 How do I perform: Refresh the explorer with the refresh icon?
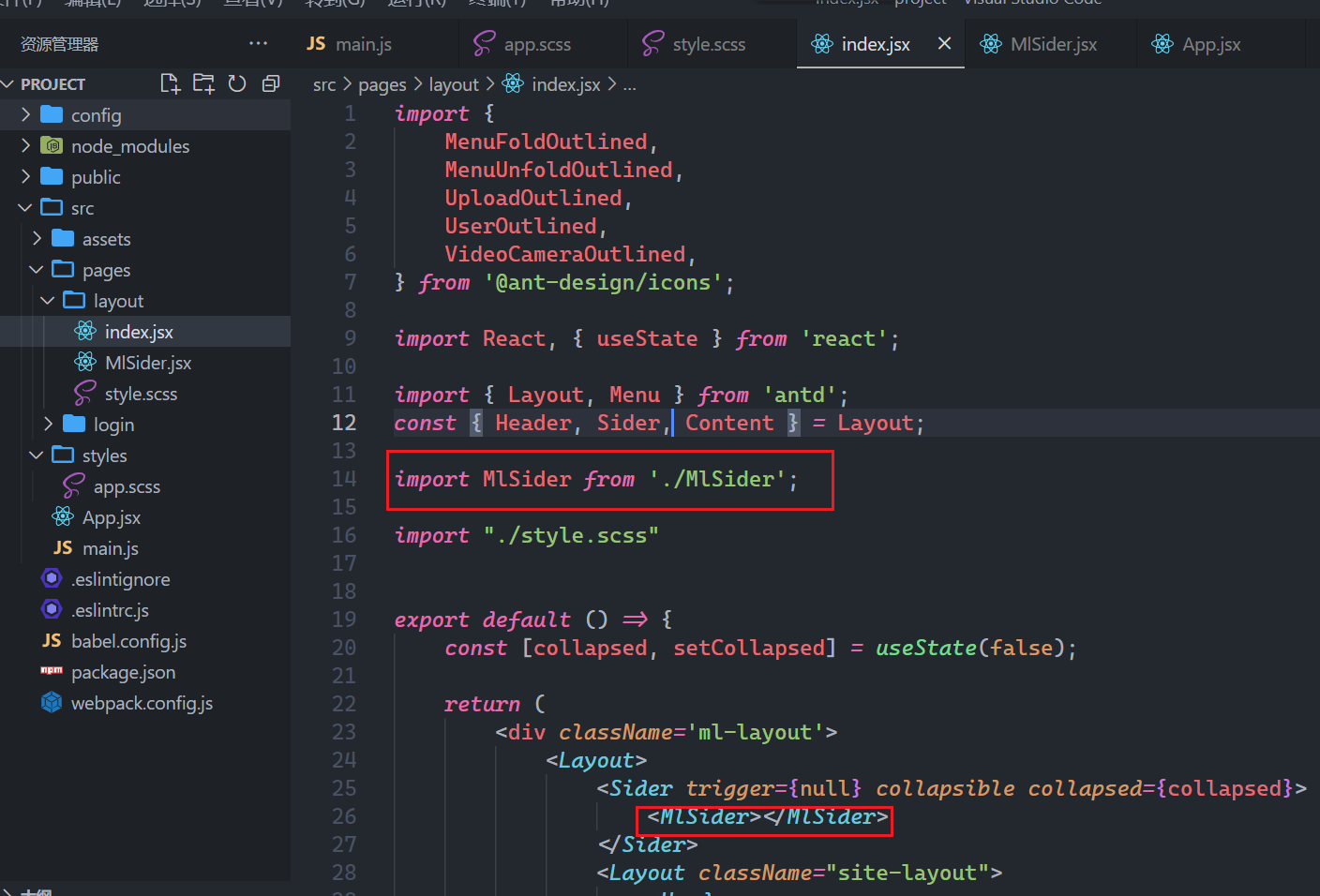[237, 83]
